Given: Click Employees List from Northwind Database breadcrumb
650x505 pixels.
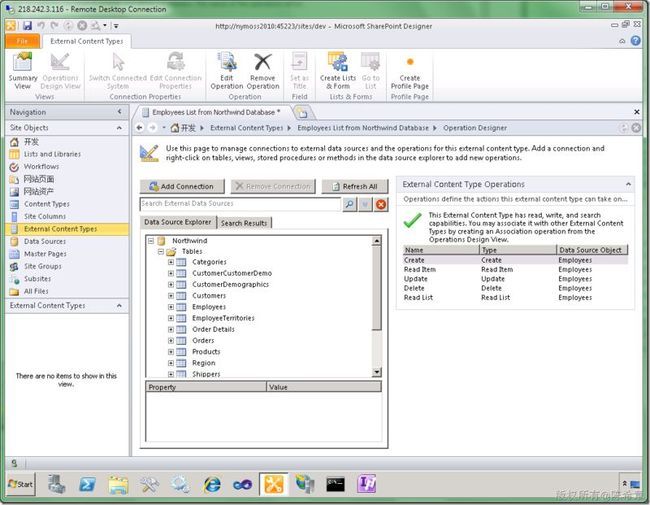Looking at the screenshot, I should coord(363,128).
